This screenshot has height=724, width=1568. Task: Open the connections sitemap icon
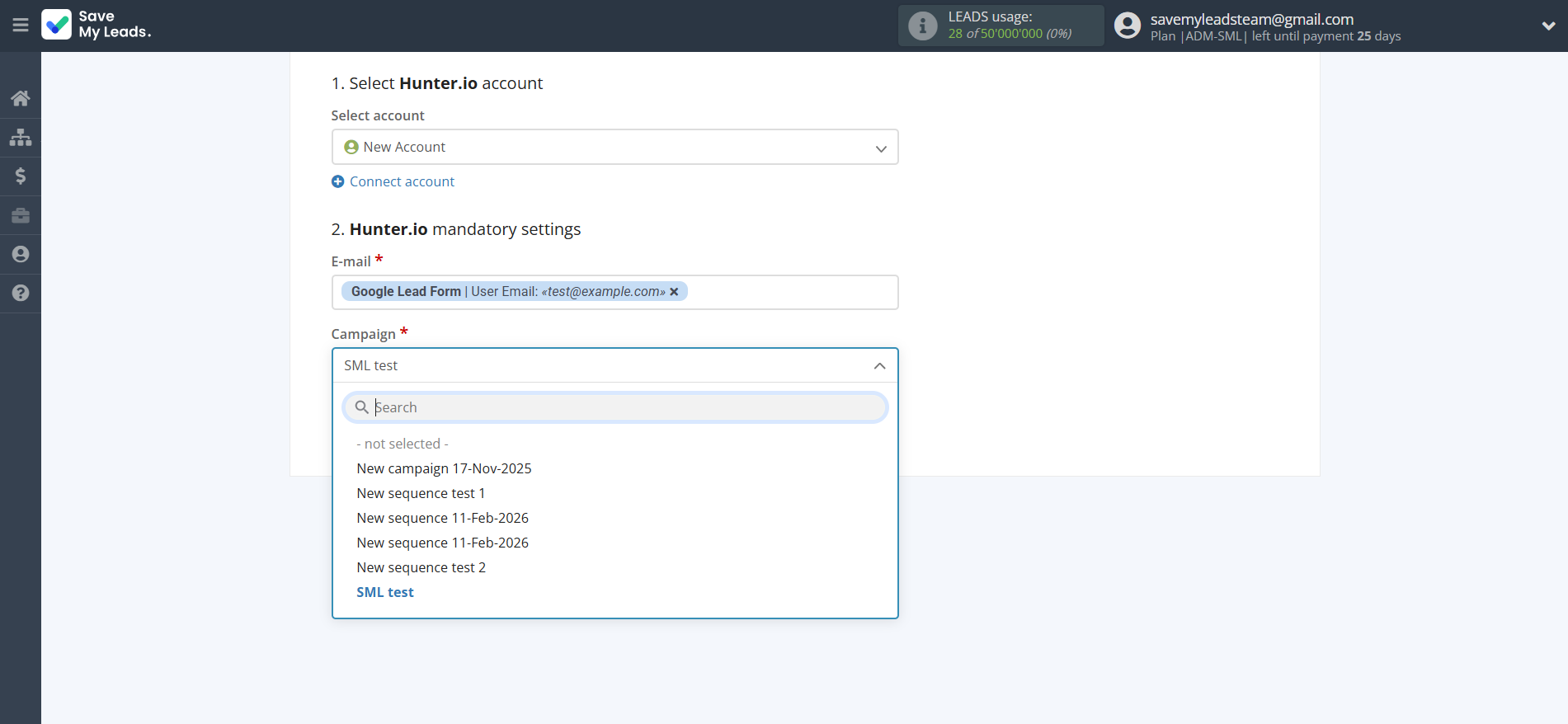click(x=21, y=137)
